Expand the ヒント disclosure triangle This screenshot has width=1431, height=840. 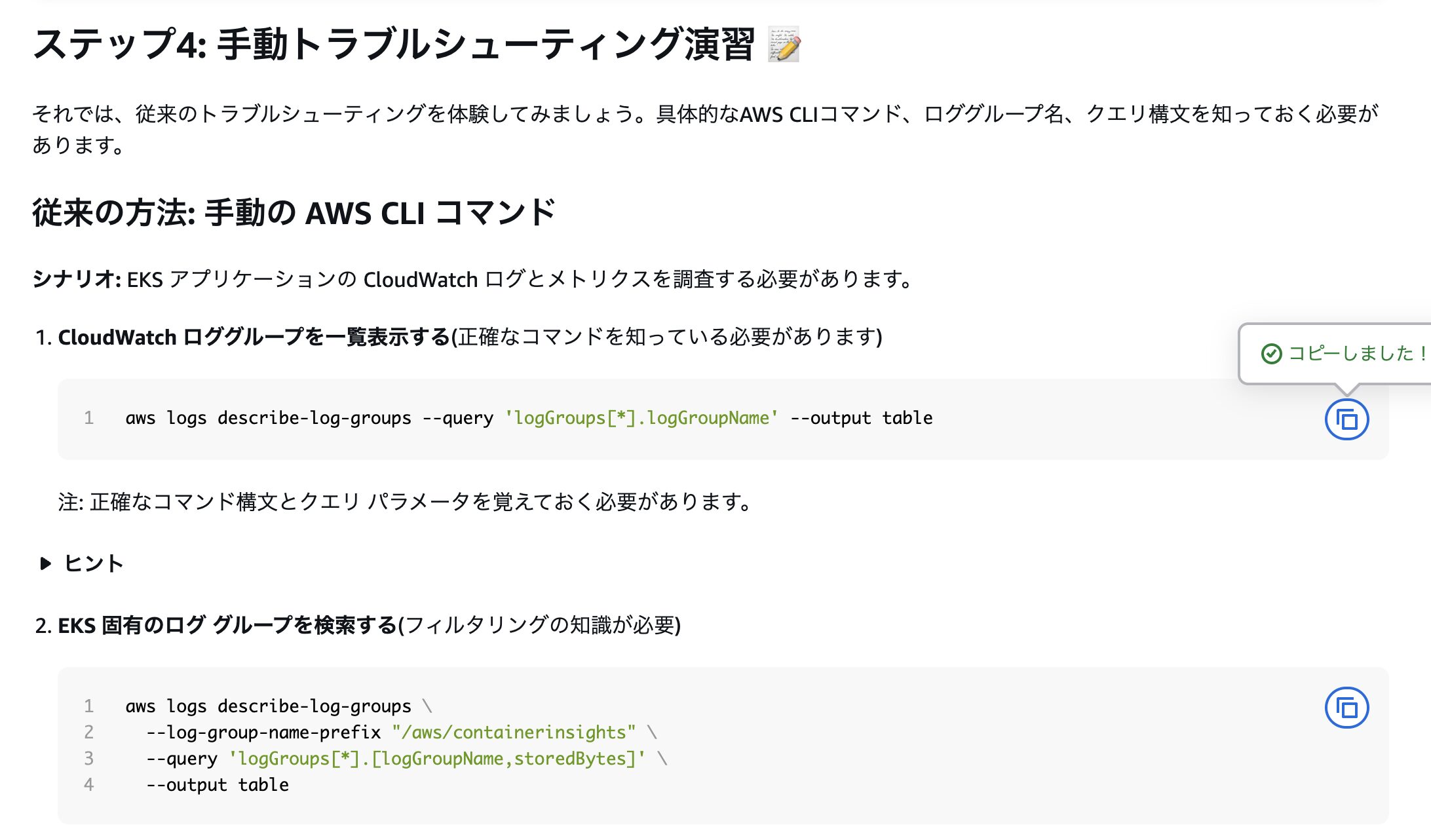pyautogui.click(x=45, y=563)
